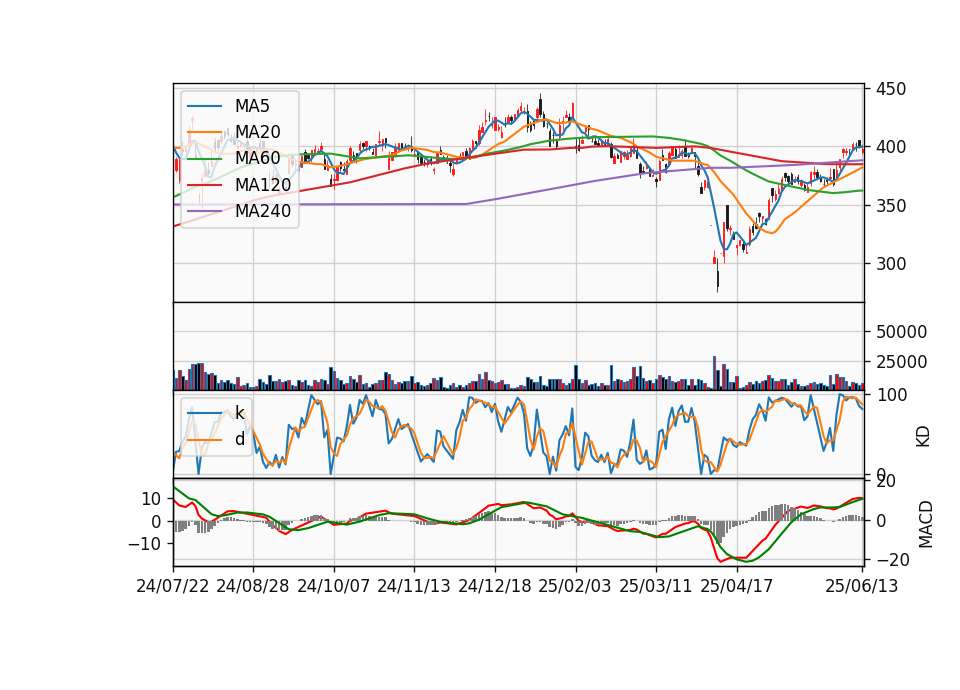Click the MA120 legend label
Screen dimensions: 960x690
point(263,185)
